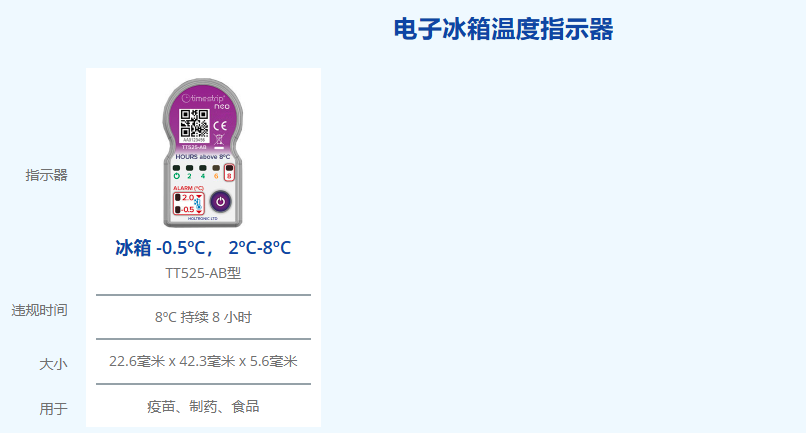Open the 冰箱 -0.5°C, 2°C-8°C product title
Image resolution: width=806 pixels, height=433 pixels.
(203, 248)
